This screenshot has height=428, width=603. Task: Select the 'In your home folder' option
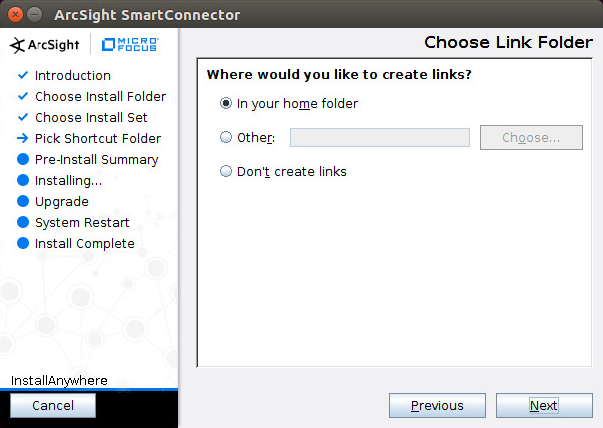[x=226, y=103]
